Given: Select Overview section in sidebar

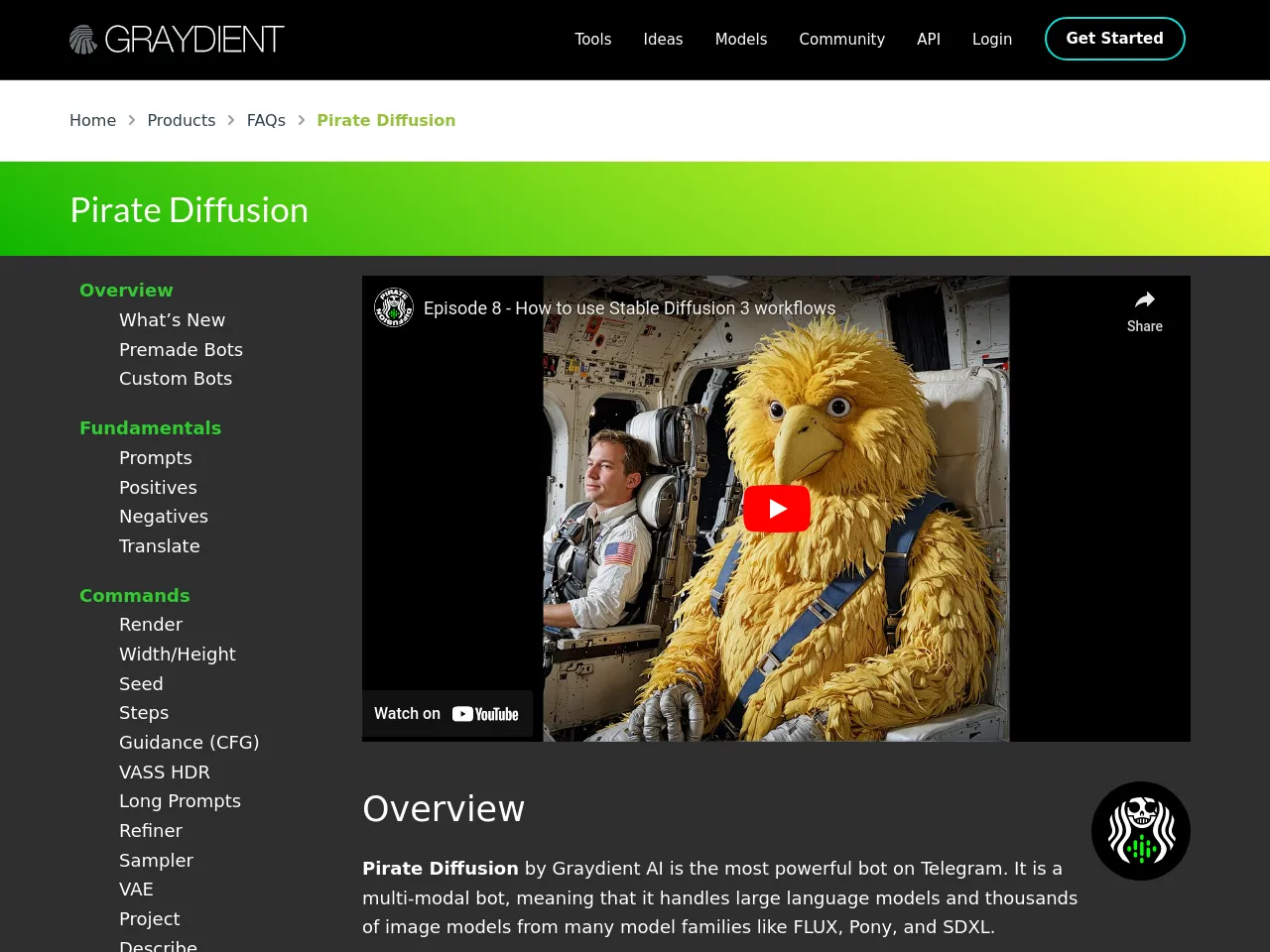Looking at the screenshot, I should (126, 291).
